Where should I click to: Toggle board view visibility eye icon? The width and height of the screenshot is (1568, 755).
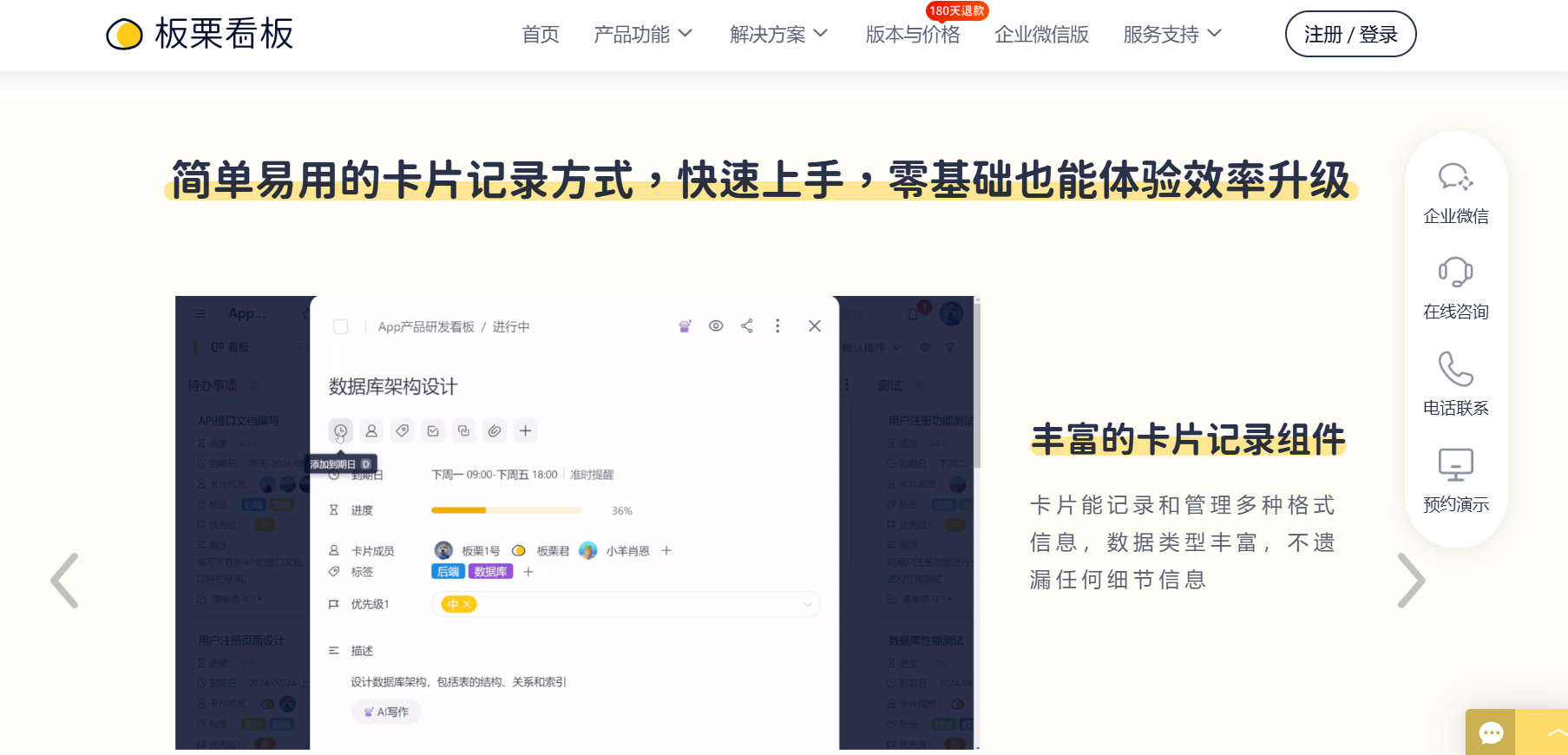click(x=925, y=348)
